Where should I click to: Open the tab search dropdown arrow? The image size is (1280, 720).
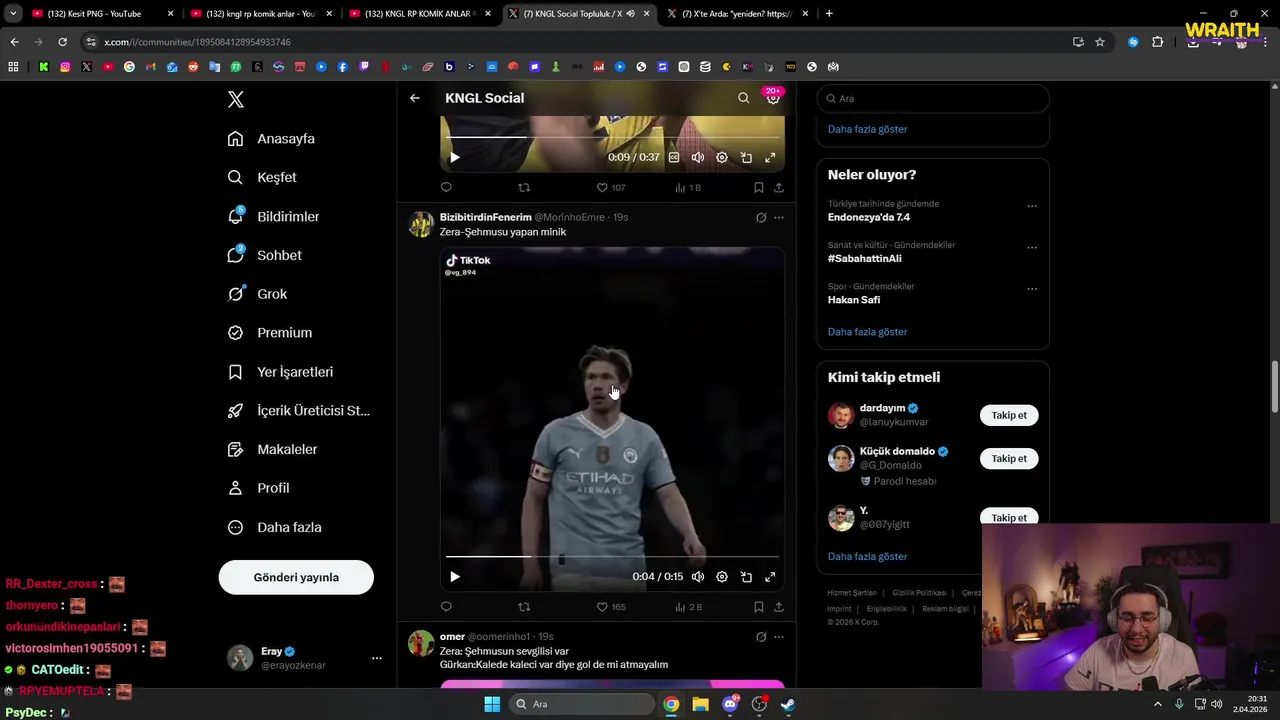[x=13, y=14]
